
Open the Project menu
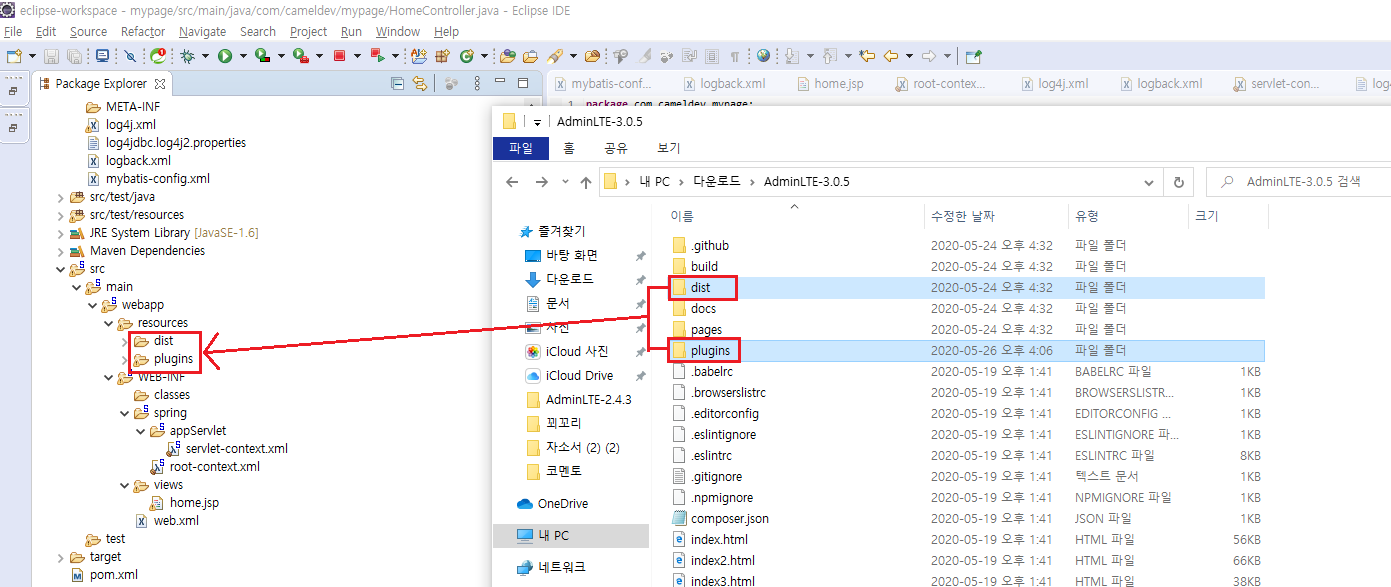[309, 31]
